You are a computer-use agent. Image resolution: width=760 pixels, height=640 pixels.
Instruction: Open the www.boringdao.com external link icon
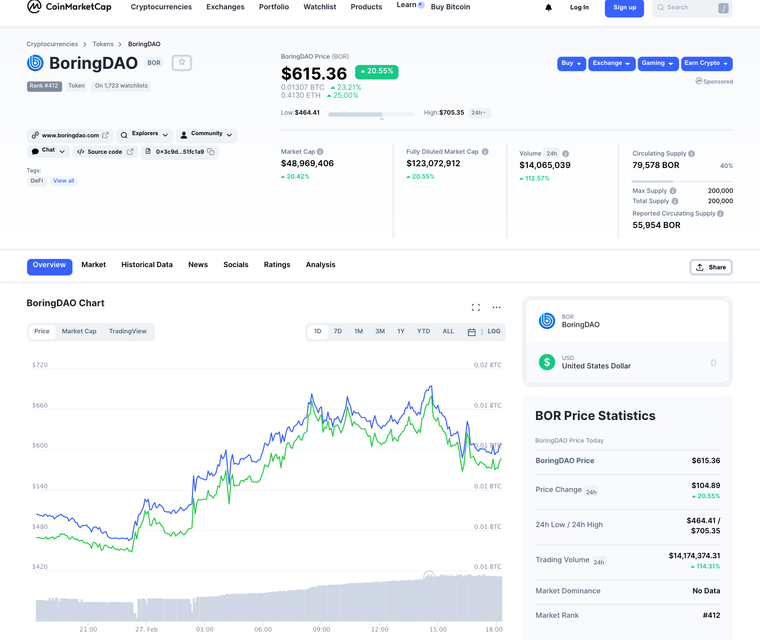(105, 135)
